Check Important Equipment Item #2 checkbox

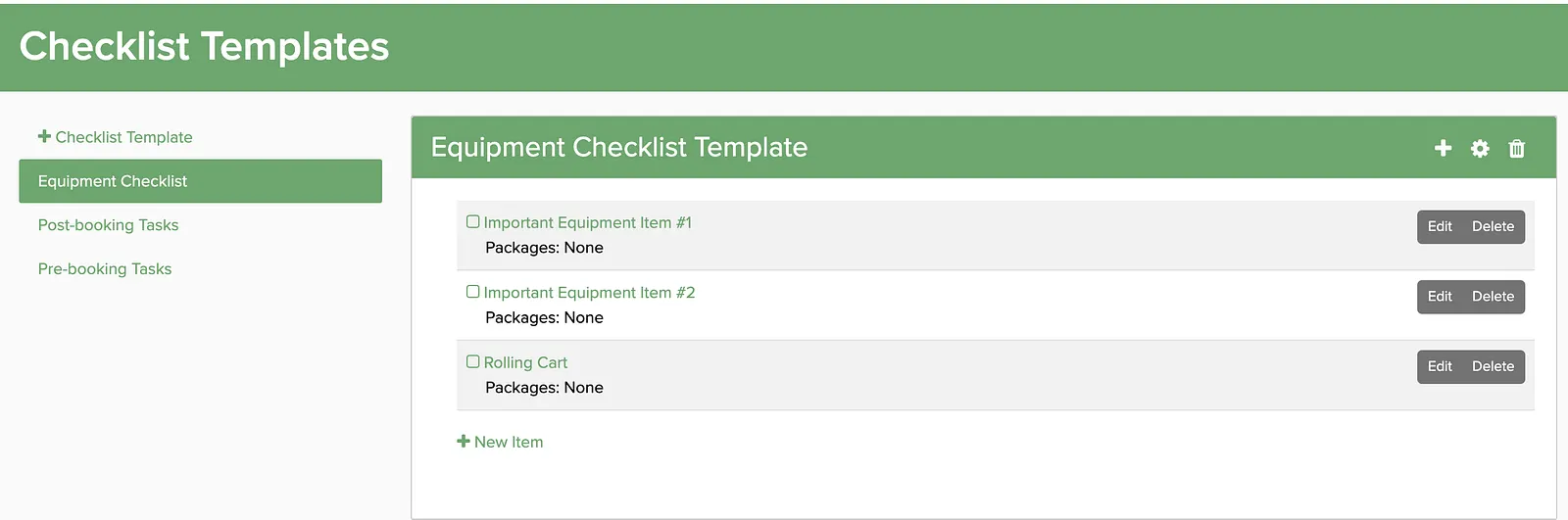[x=472, y=291]
